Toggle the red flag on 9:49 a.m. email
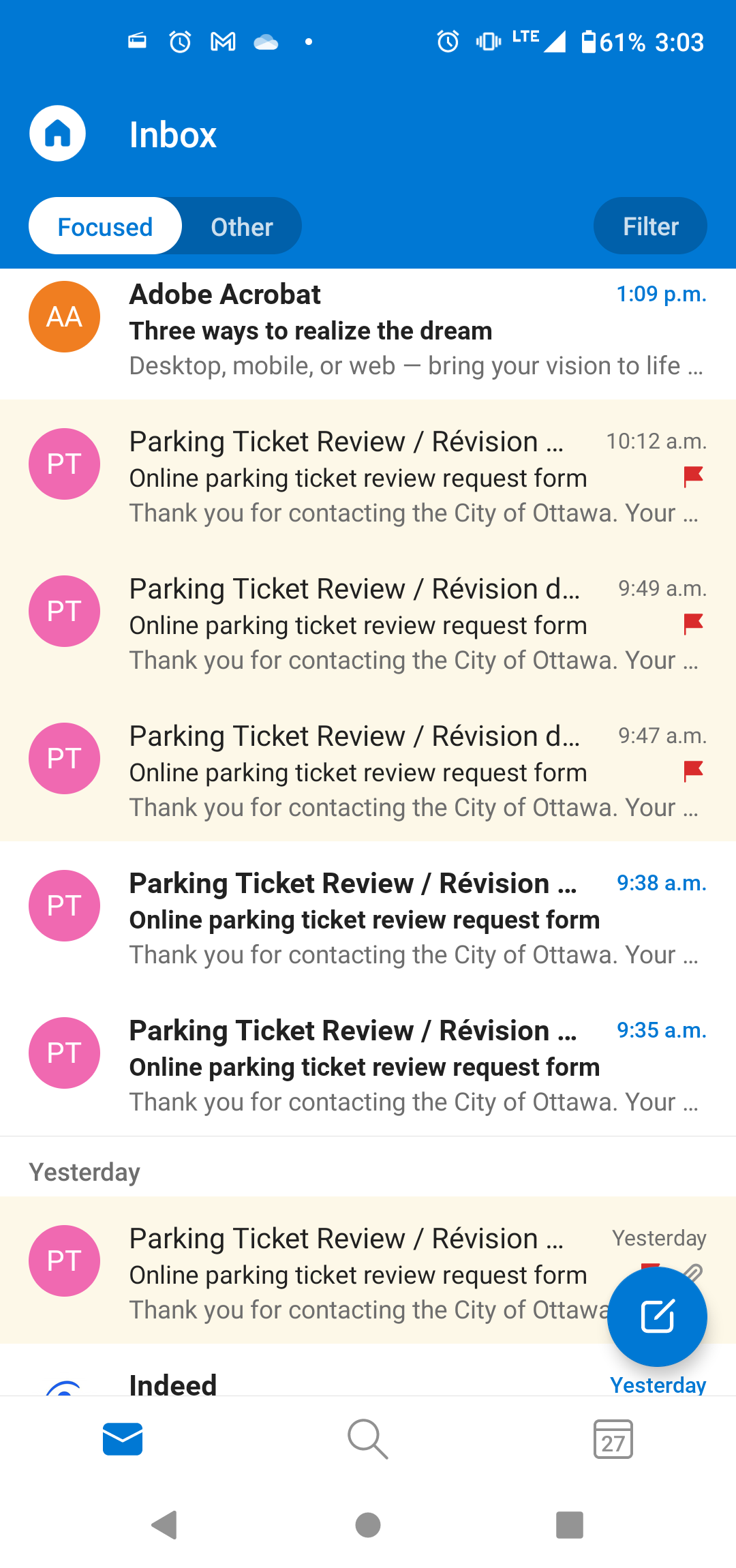Viewport: 736px width, 1568px height. 693,624
